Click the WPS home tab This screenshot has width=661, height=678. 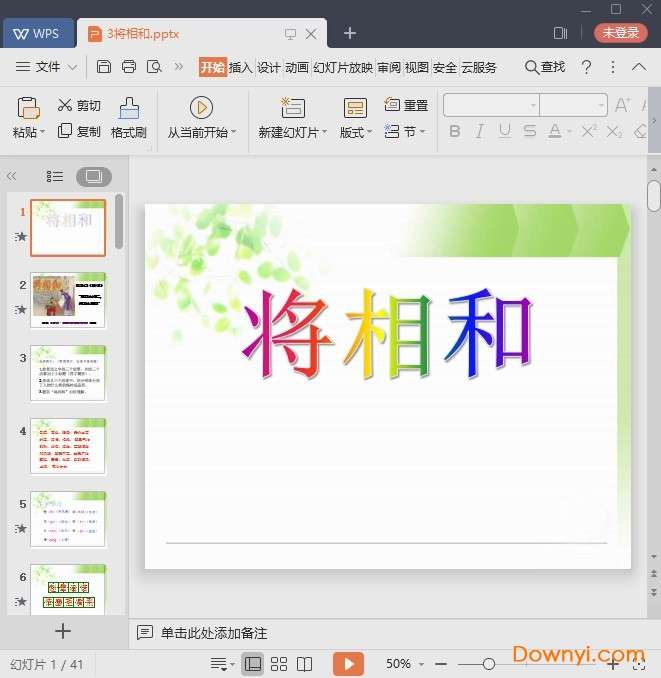(x=38, y=33)
